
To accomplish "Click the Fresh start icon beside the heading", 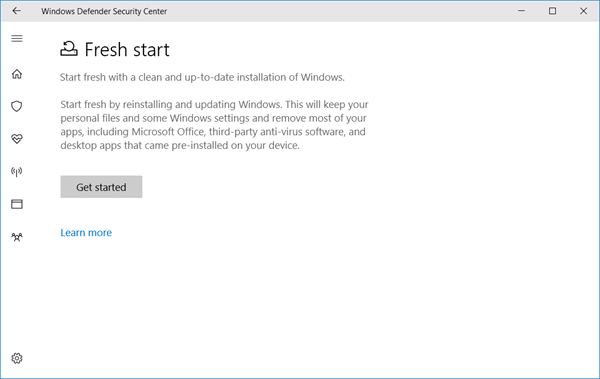I will pos(69,49).
